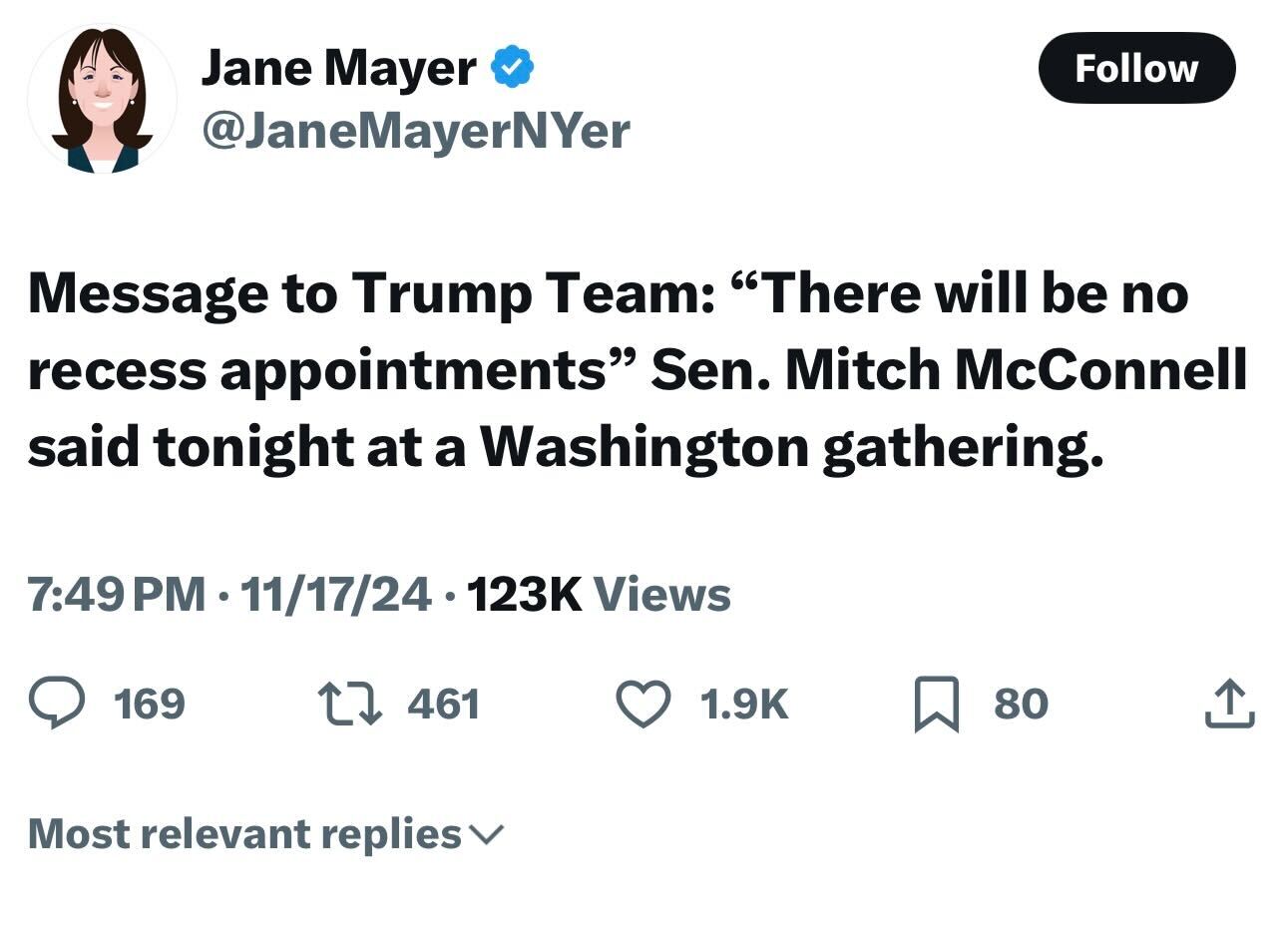The image size is (1287, 952).
Task: Like the post with heart icon
Action: click(643, 704)
